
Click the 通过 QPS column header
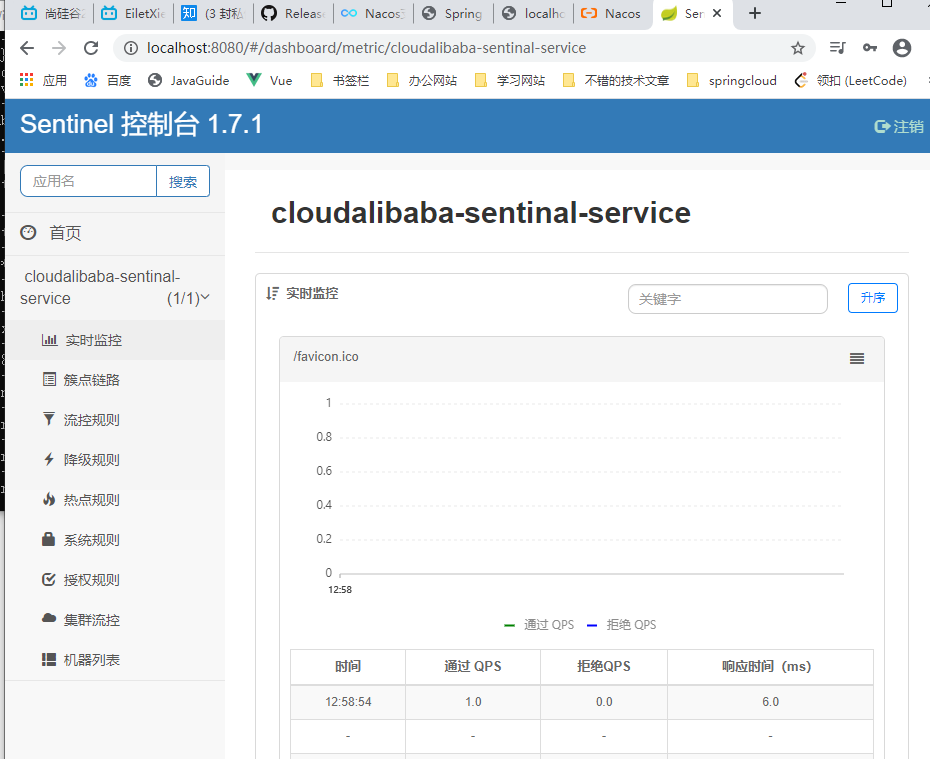coord(473,666)
